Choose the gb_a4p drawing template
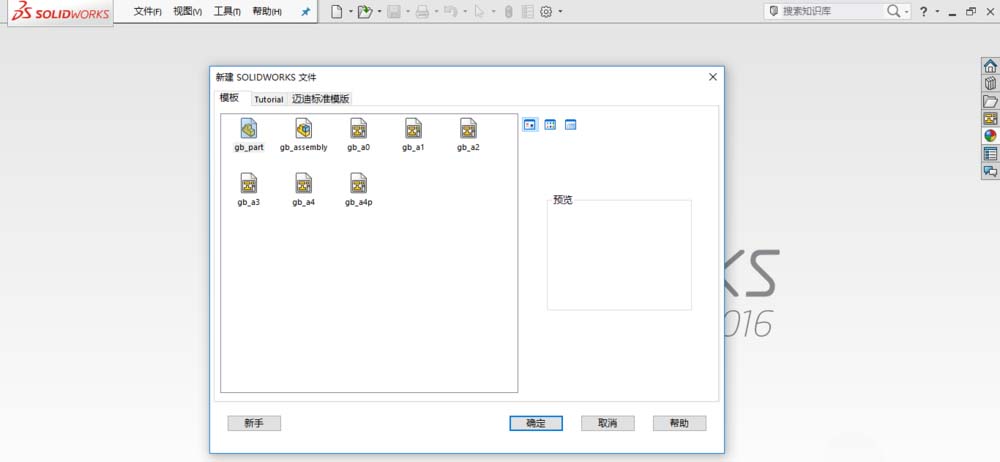Viewport: 1000px width, 462px height. tap(358, 183)
